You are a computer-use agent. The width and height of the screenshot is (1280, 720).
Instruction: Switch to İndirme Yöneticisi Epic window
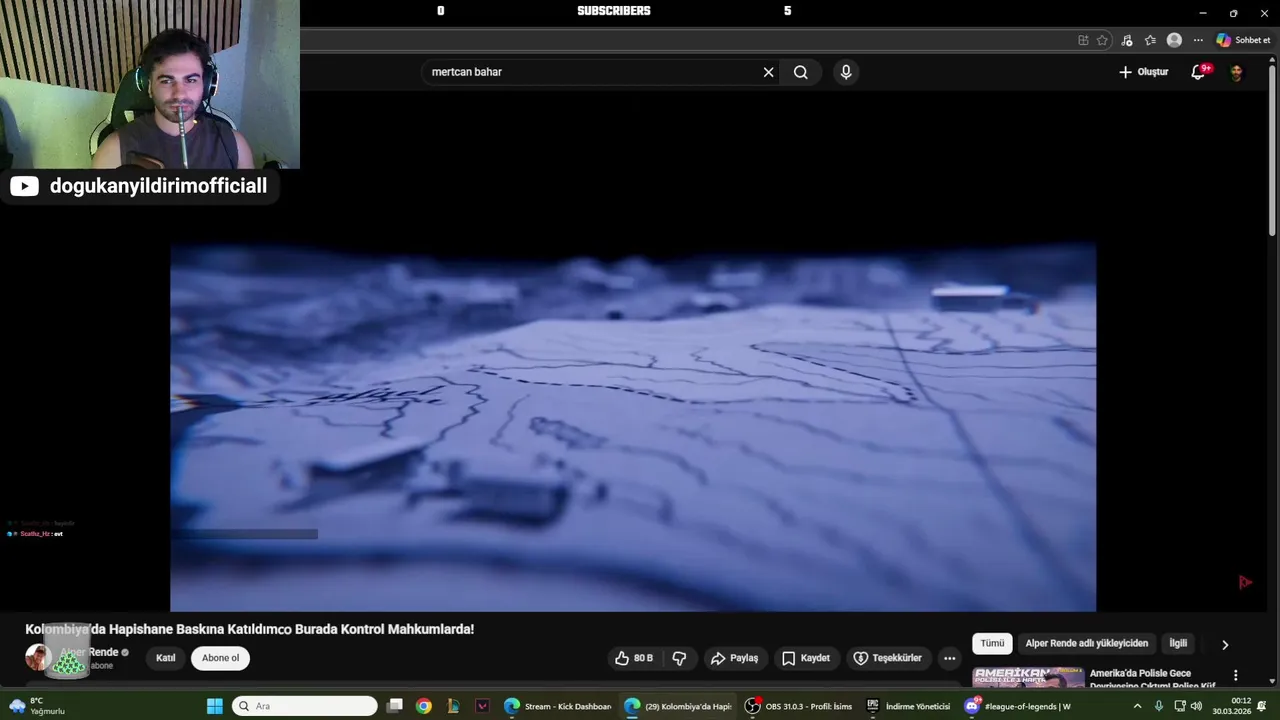coord(908,706)
